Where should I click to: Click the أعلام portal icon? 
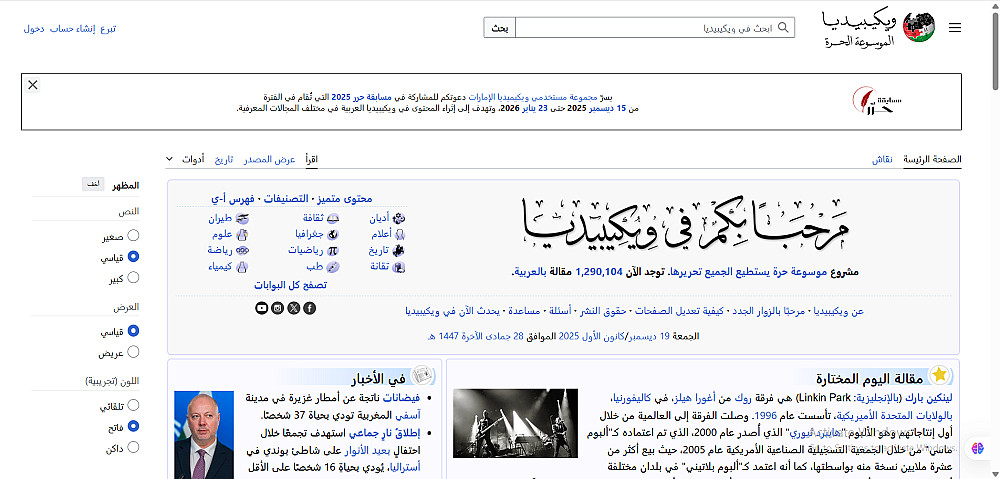400,234
